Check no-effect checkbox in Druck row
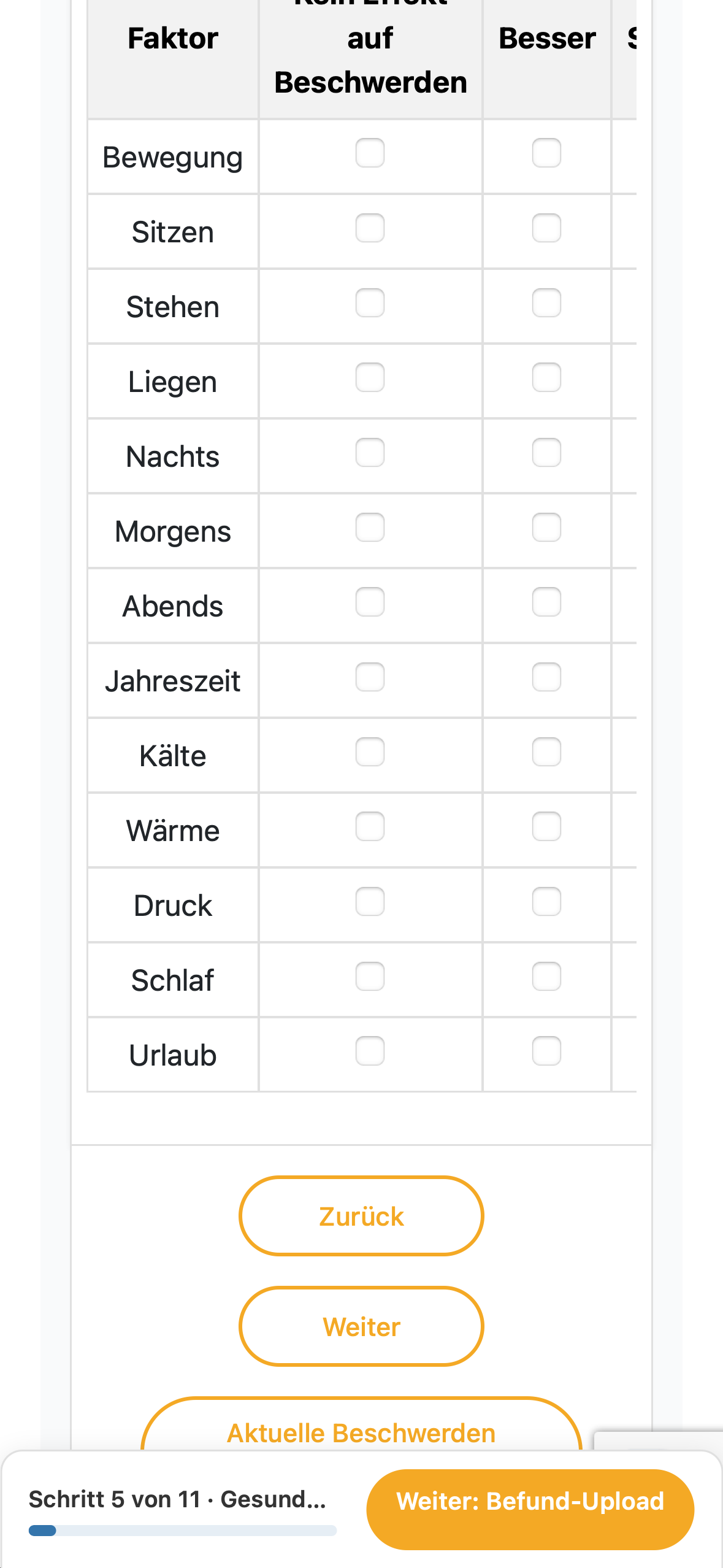723x1568 pixels. pos(370,901)
